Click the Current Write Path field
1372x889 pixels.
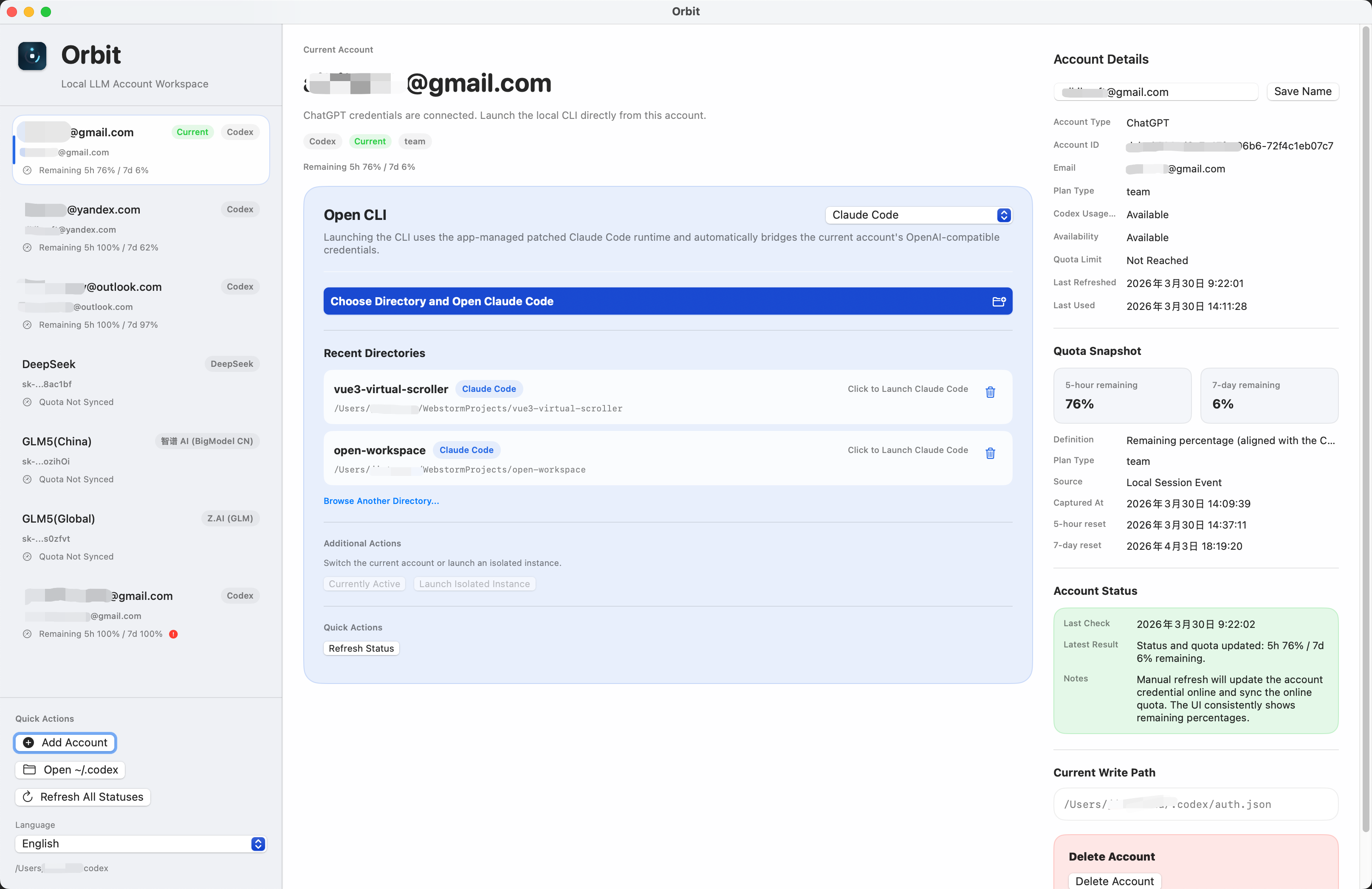[1196, 805]
